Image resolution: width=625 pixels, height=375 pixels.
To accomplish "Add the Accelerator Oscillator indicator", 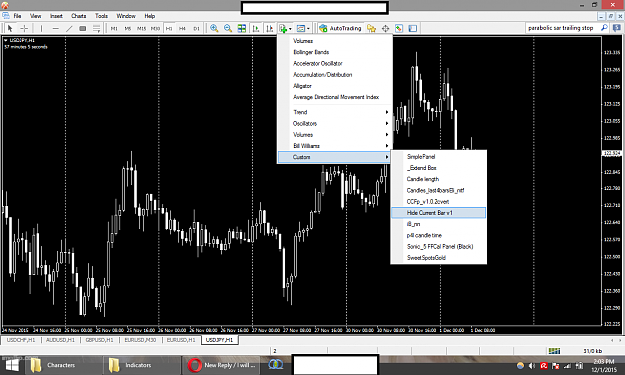I will coord(335,63).
